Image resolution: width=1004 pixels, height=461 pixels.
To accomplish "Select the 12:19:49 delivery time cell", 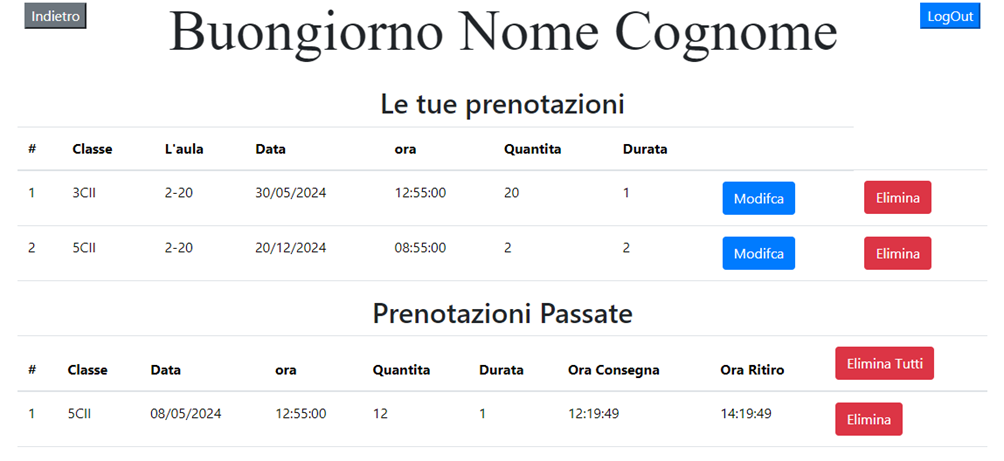I will pyautogui.click(x=594, y=413).
